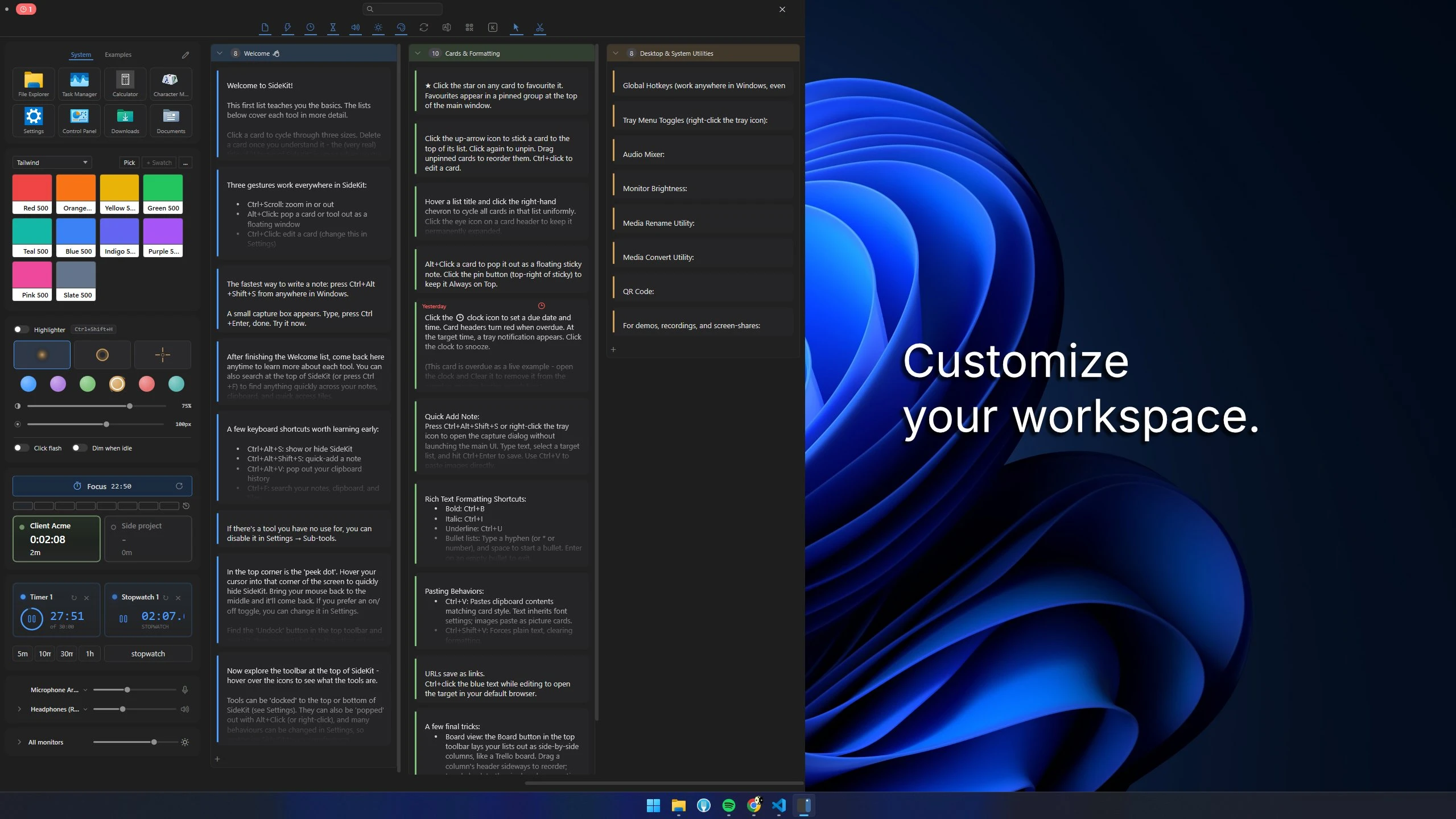This screenshot has height=819, width=1456.
Task: Turn on the Click flash switch
Action: (21, 448)
